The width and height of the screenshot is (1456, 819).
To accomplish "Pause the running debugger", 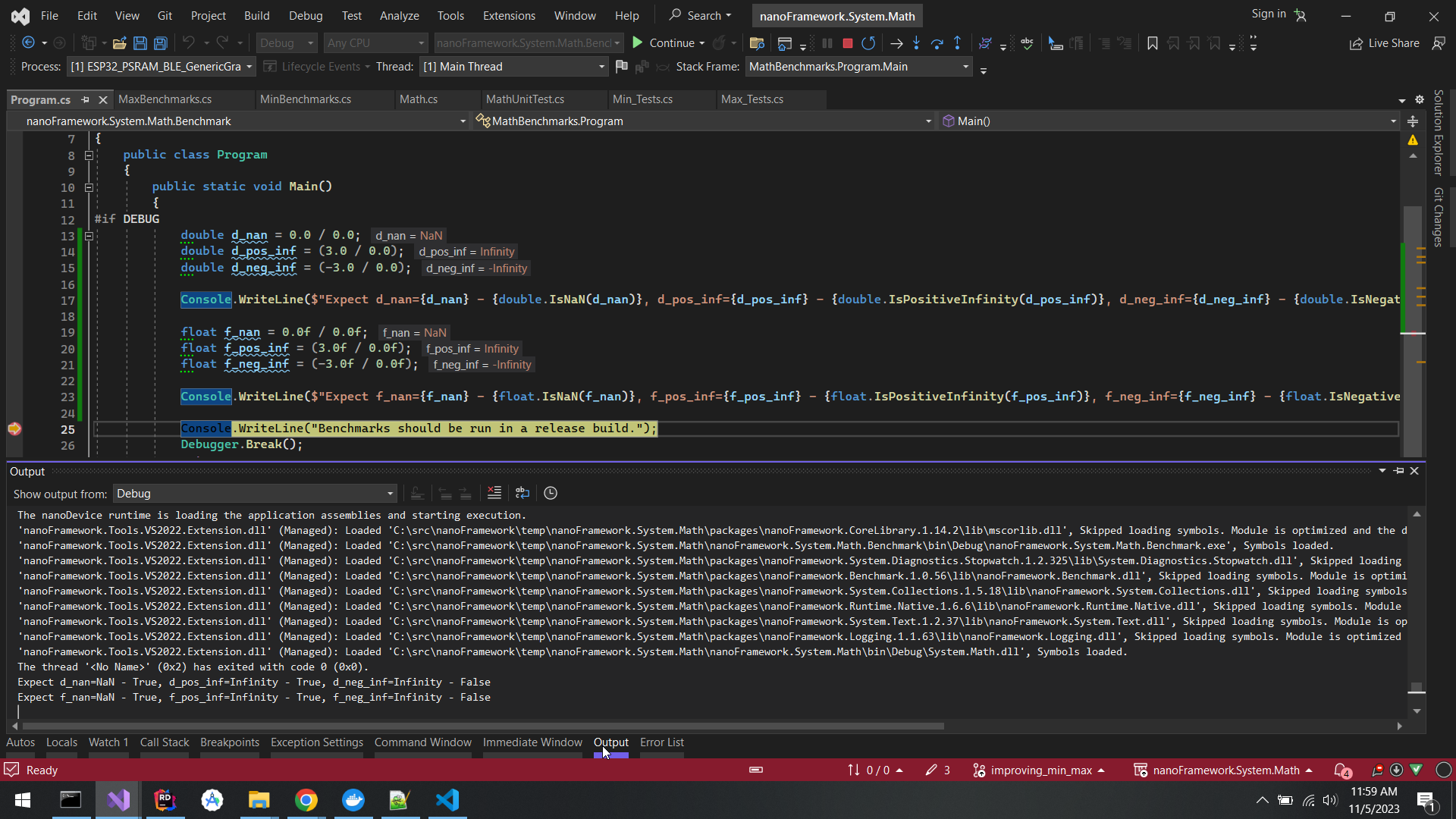I will (827, 43).
